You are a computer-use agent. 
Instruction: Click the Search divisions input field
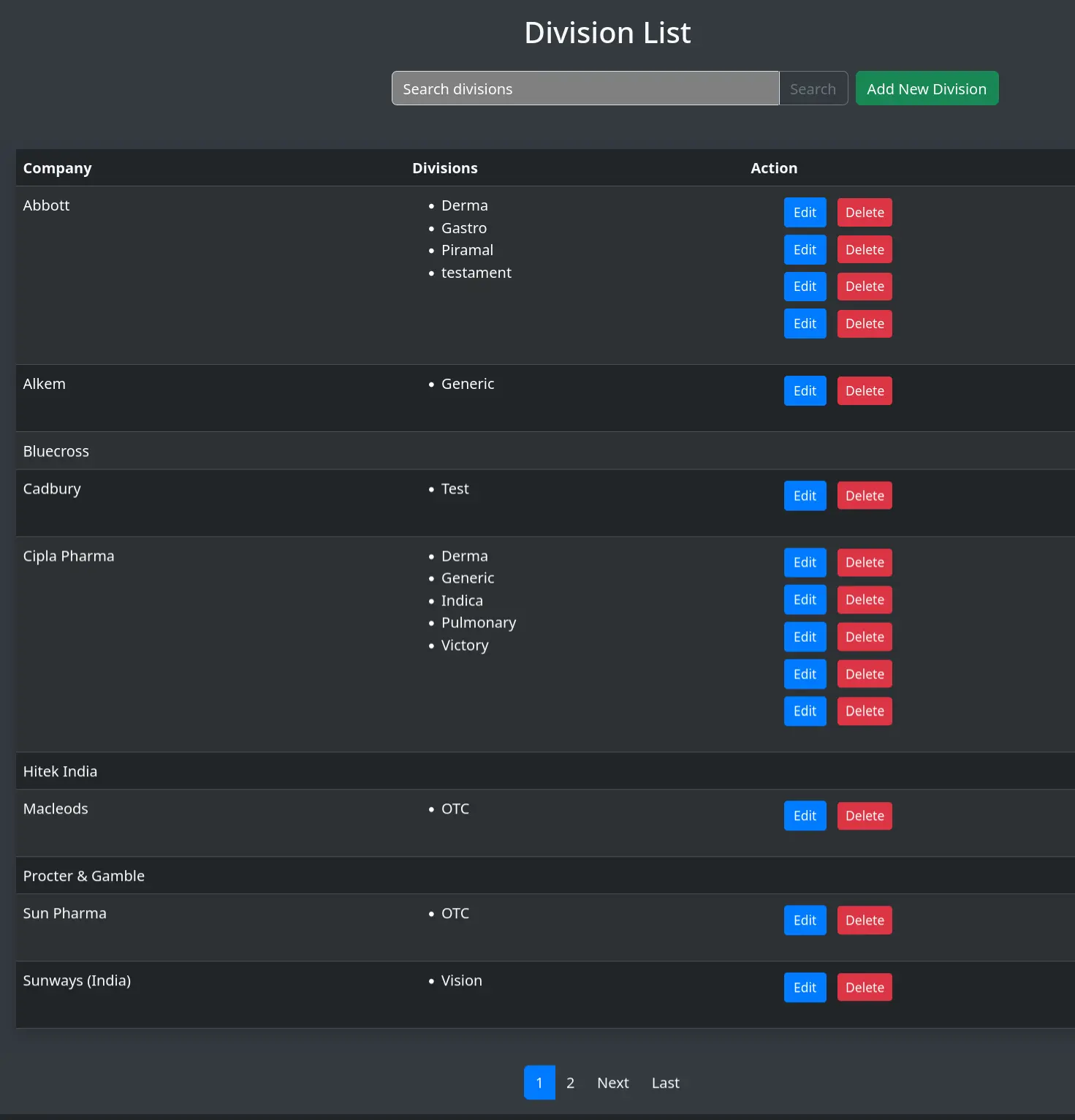(585, 88)
